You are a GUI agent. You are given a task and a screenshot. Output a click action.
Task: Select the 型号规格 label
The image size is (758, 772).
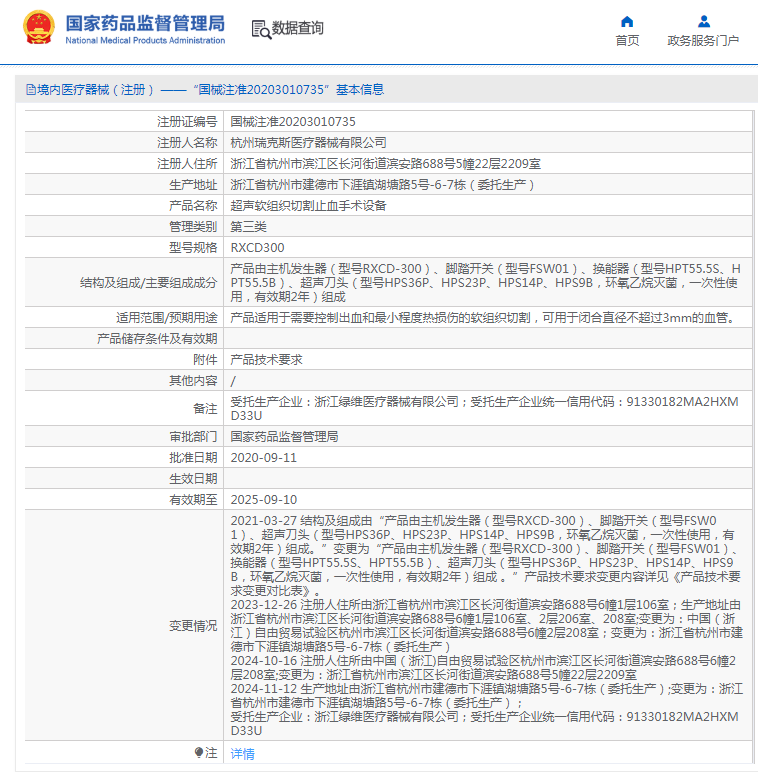coord(193,247)
